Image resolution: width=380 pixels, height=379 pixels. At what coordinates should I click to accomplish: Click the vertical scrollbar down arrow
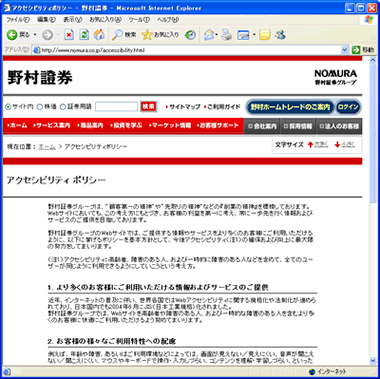pyautogui.click(x=373, y=360)
